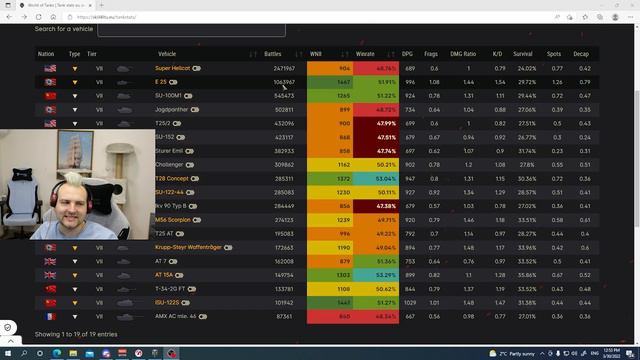Open the Jagdpanther vehicle link
This screenshot has height=360, width=640.
pos(171,109)
